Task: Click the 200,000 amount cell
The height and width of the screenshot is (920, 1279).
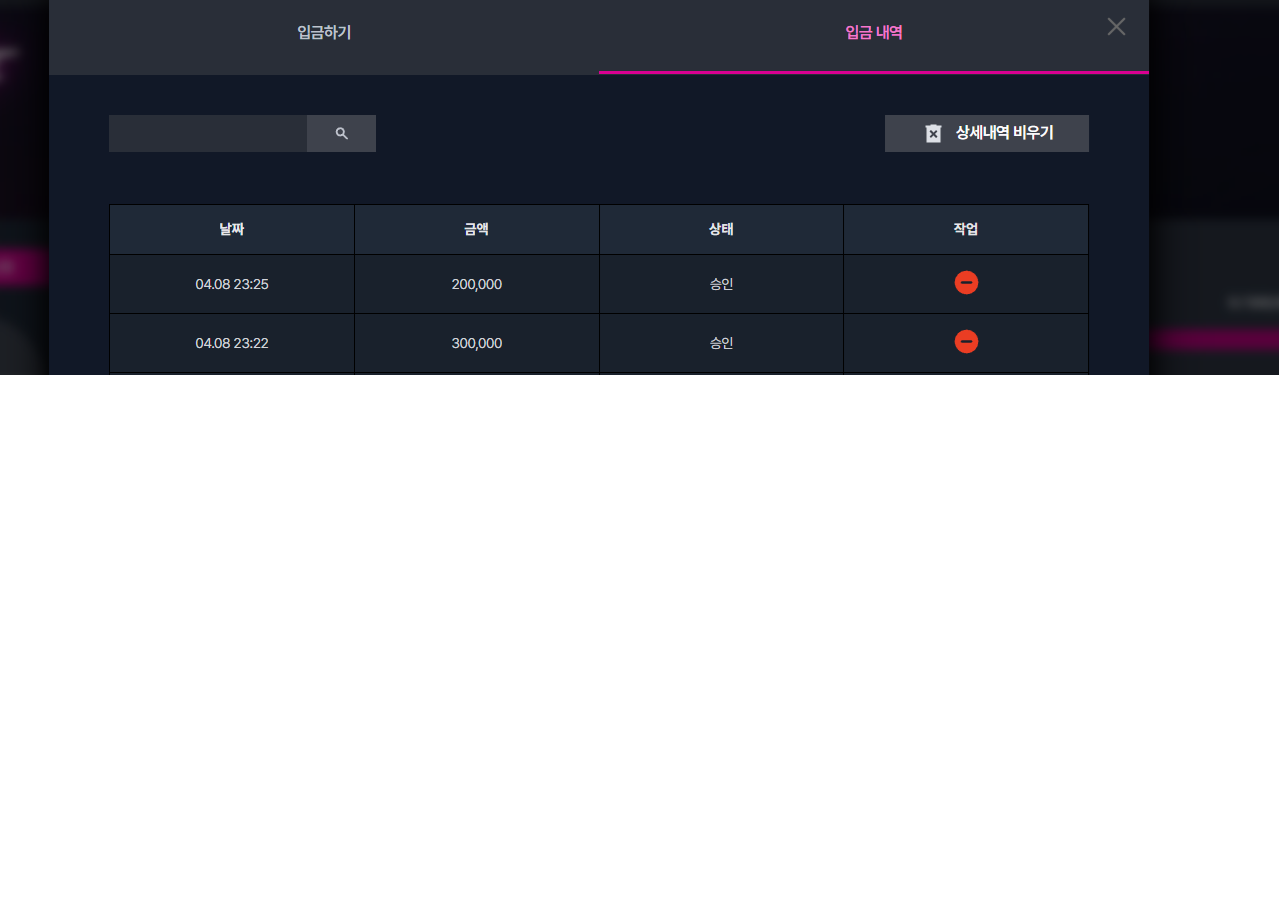Action: [x=477, y=284]
